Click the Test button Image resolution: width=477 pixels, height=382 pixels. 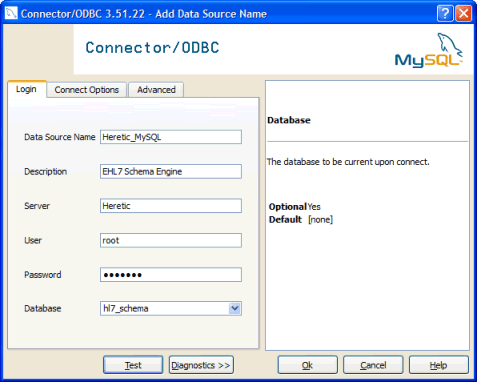[133, 365]
